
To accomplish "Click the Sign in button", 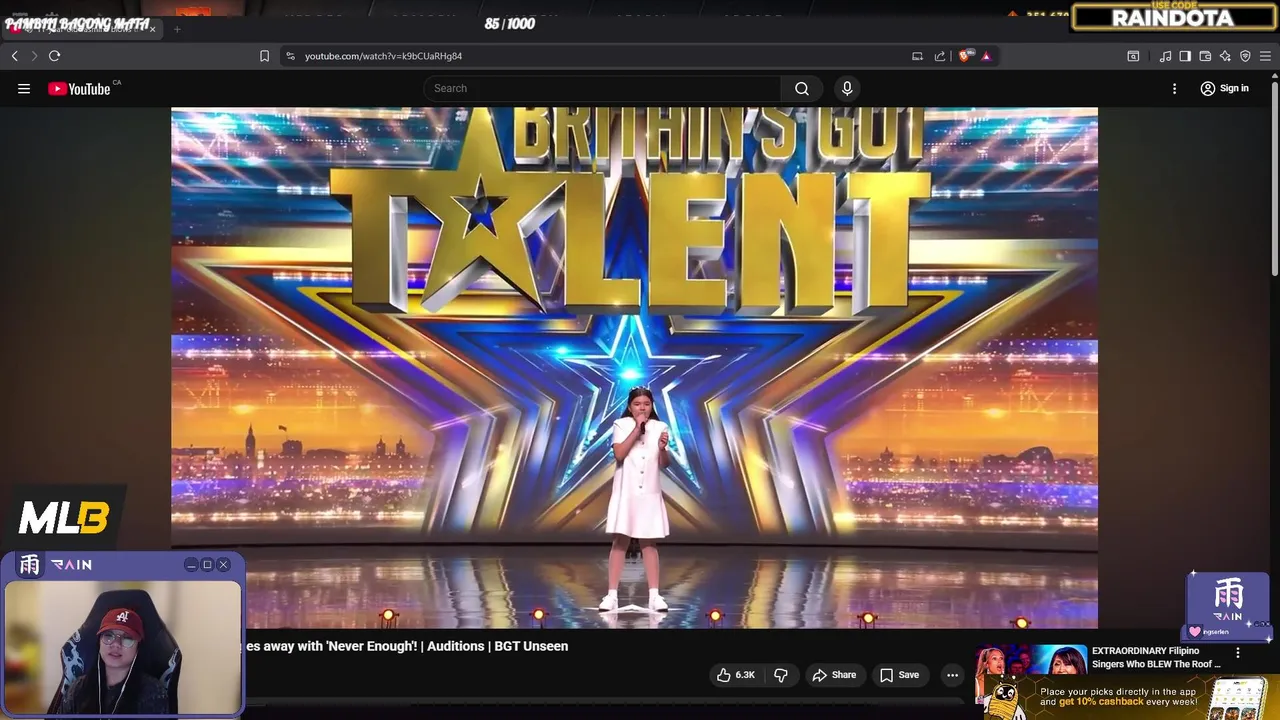I will click(1224, 88).
